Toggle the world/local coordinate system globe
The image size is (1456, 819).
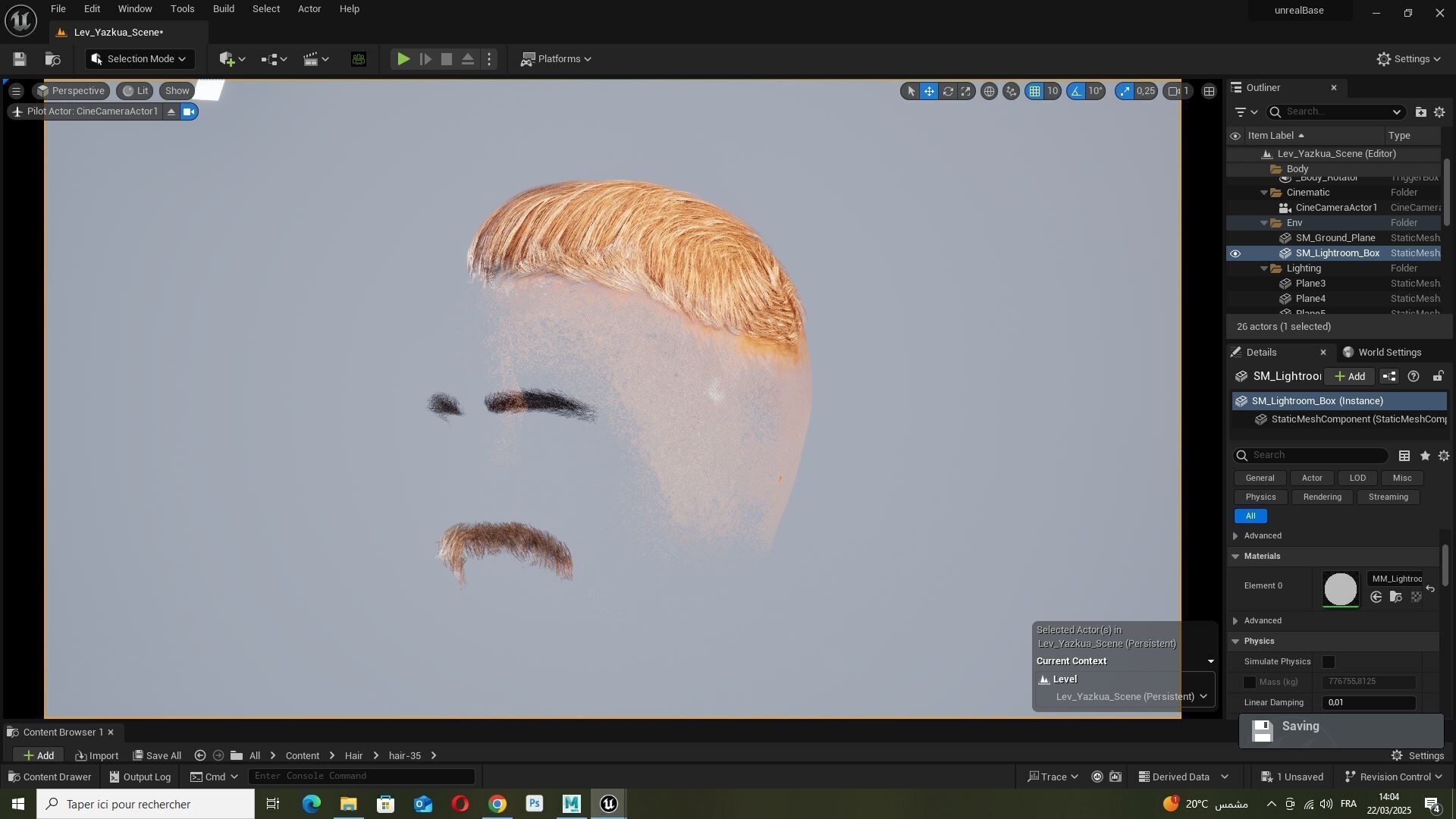tap(989, 92)
